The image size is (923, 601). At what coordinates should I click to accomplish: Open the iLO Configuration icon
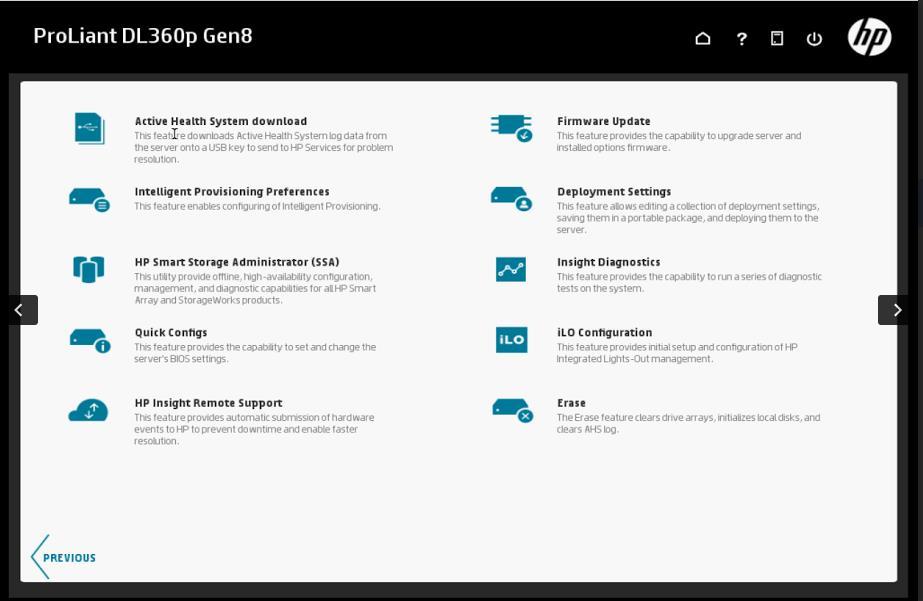point(511,340)
